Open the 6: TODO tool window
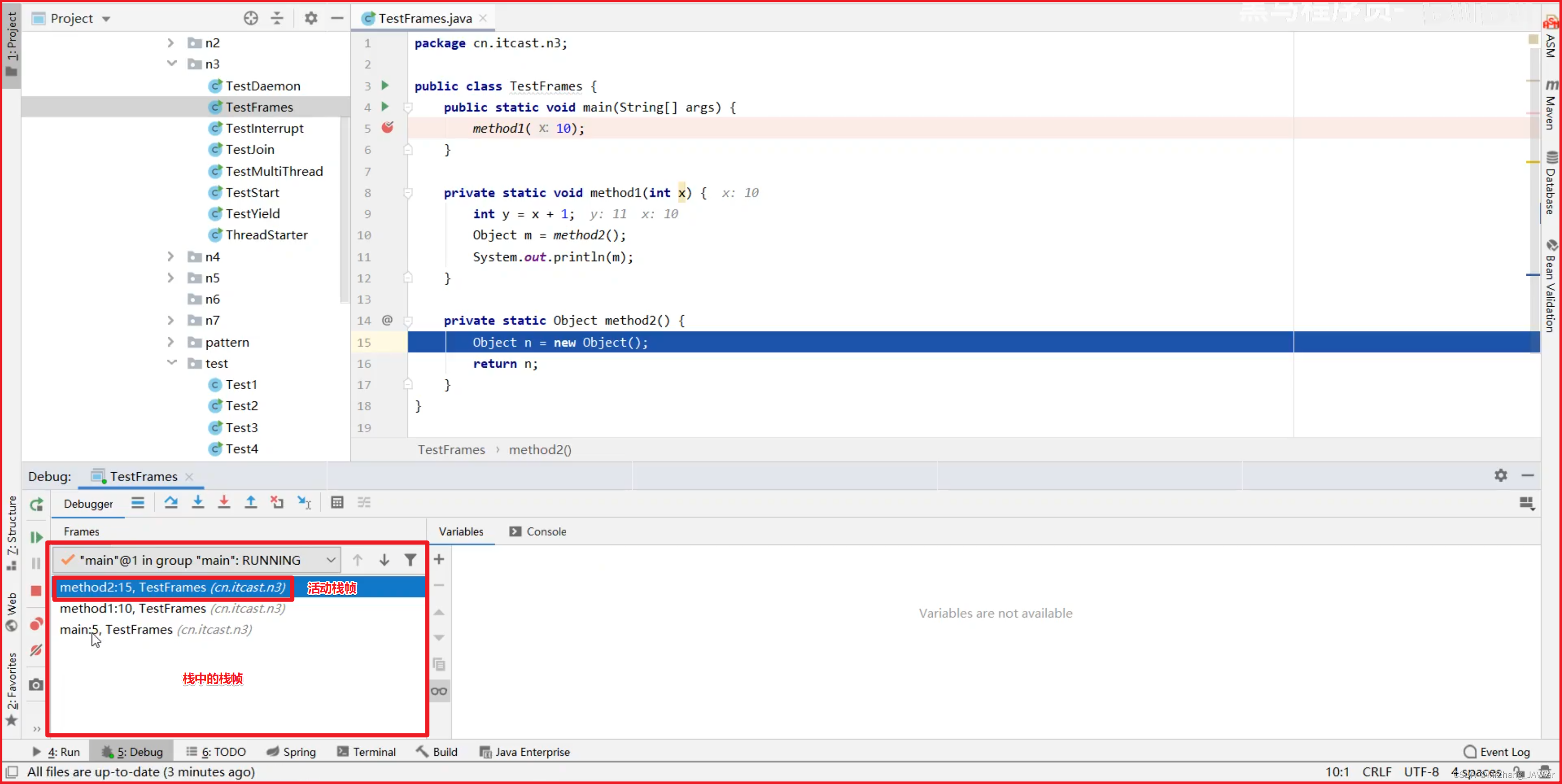The width and height of the screenshot is (1562, 784). (x=216, y=752)
